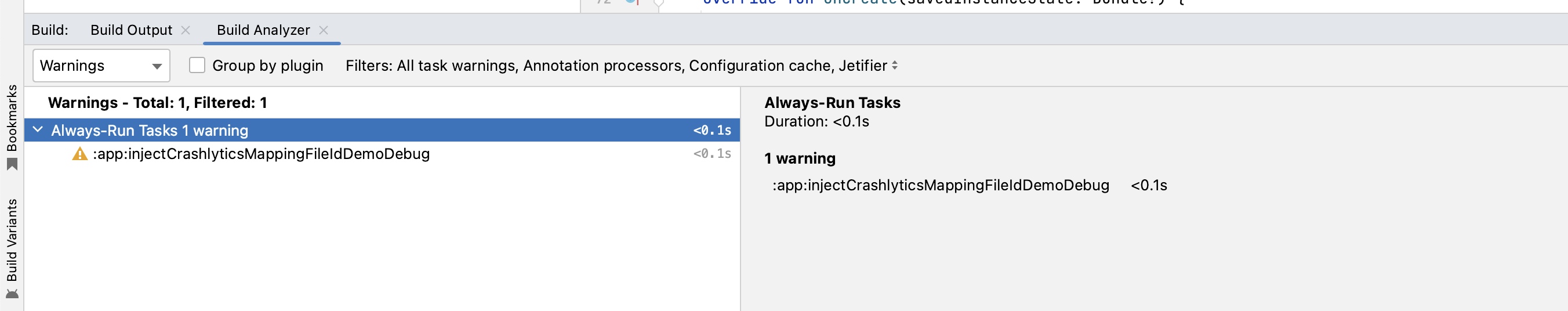The height and width of the screenshot is (311, 1568).
Task: Select the Build Analyzer tab
Action: (x=263, y=30)
